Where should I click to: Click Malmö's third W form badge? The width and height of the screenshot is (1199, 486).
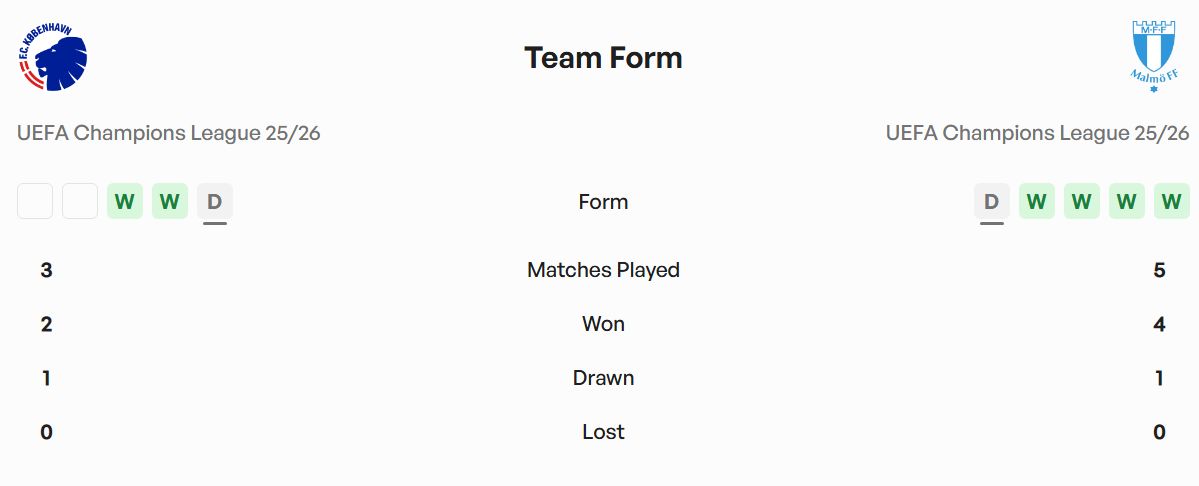[x=1126, y=202]
